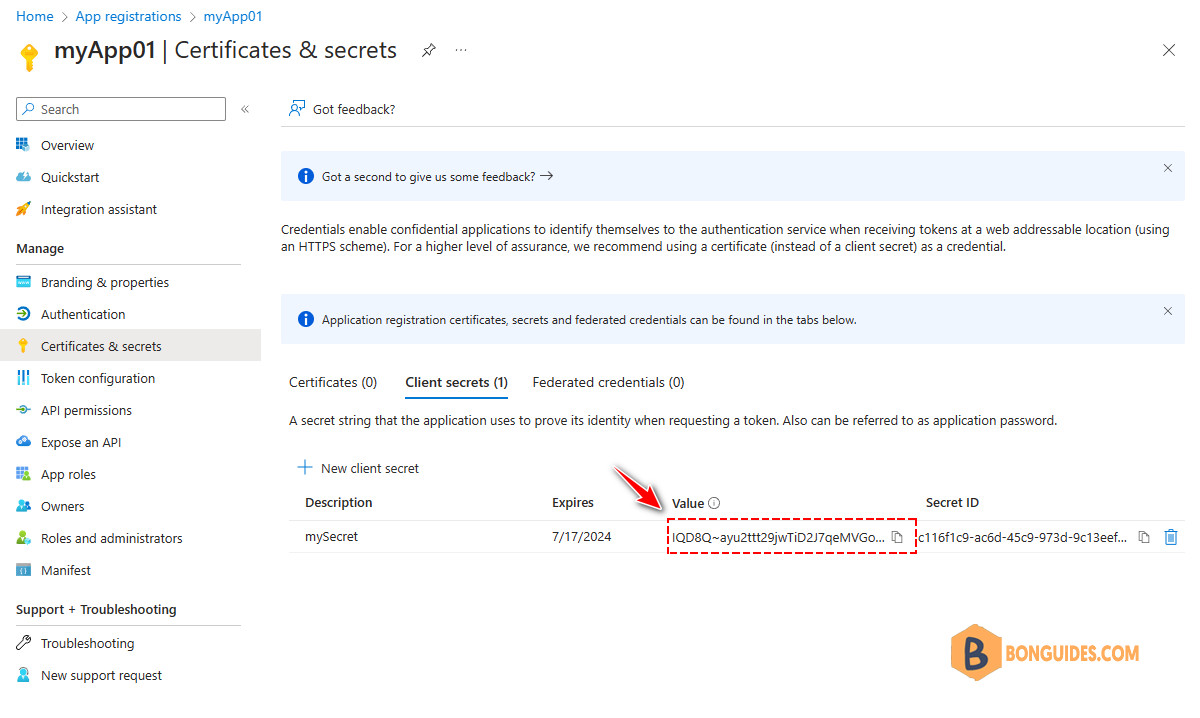Click the Owners people icon
Viewport: 1200px width, 718px height.
click(23, 506)
